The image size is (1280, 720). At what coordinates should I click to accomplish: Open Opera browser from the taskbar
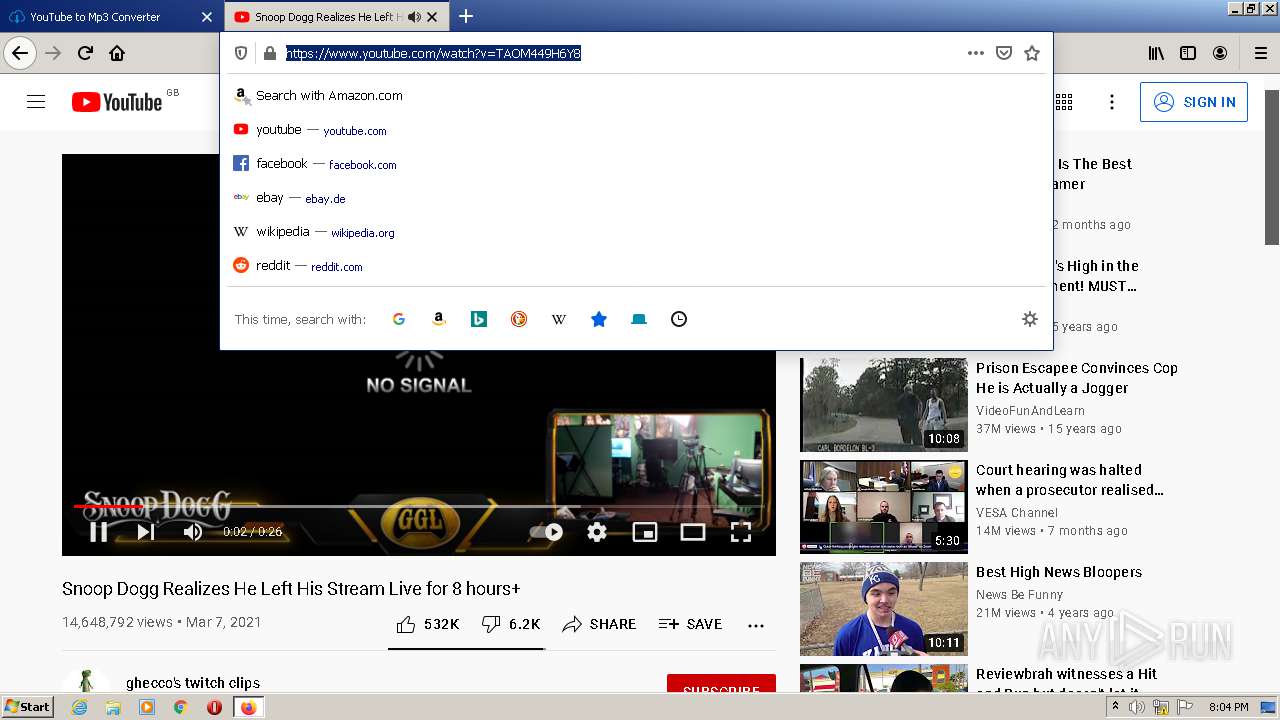214,707
